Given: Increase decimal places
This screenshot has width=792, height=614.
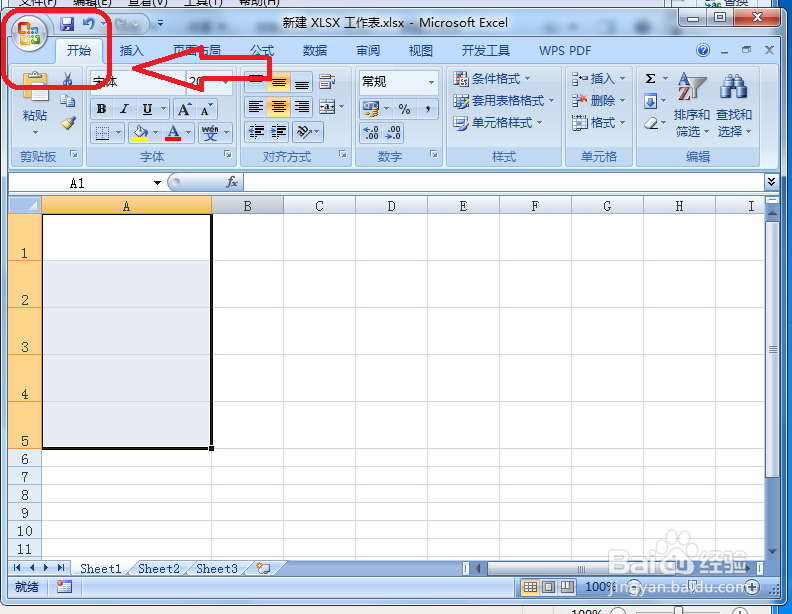Looking at the screenshot, I should (x=371, y=133).
